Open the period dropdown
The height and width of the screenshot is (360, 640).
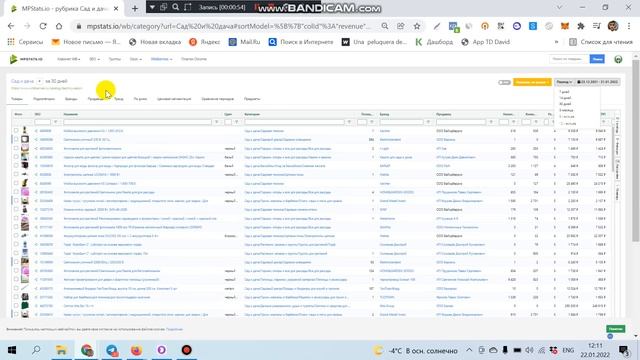564,82
